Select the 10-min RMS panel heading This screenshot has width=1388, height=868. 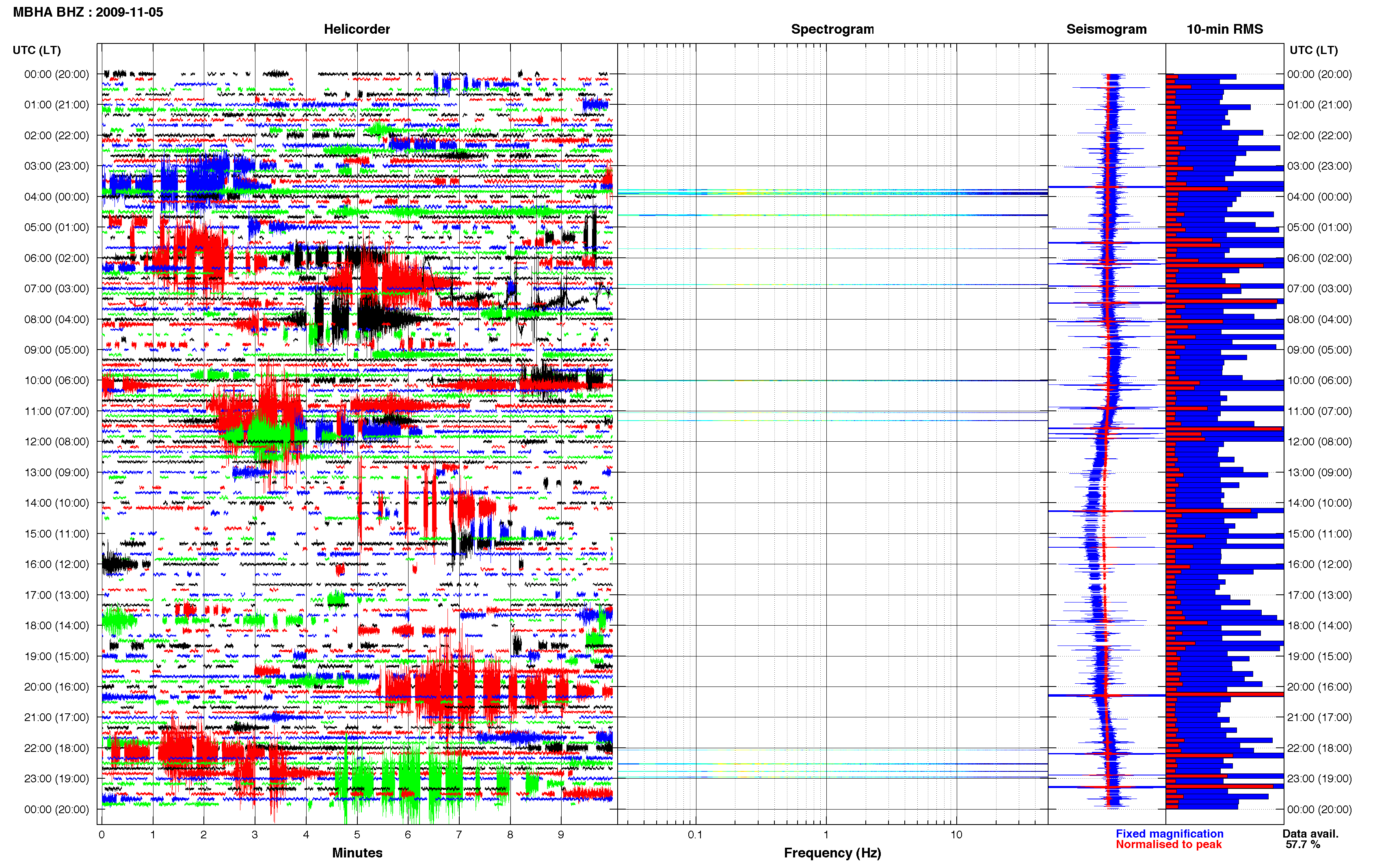(1224, 29)
